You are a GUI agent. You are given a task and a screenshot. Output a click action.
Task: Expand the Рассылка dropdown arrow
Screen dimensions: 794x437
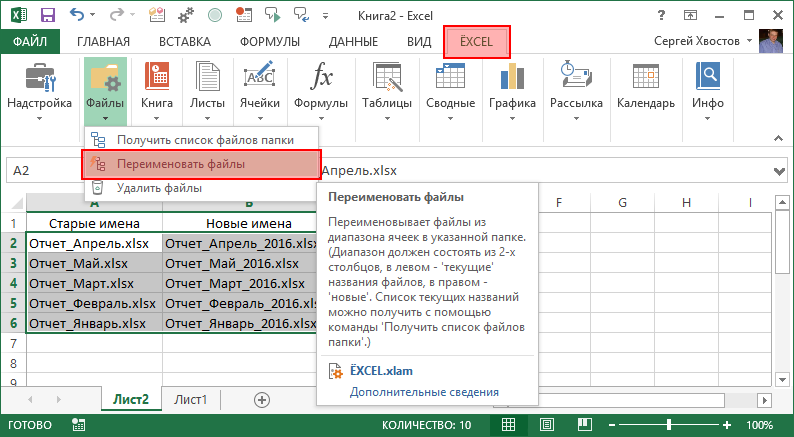[x=576, y=119]
